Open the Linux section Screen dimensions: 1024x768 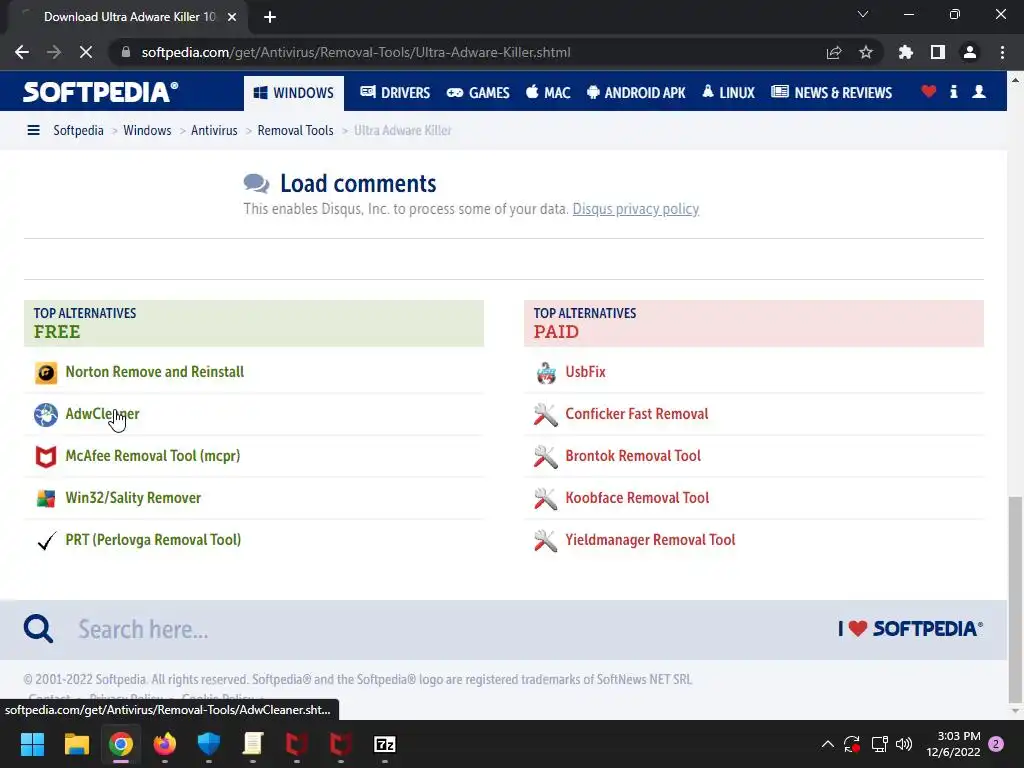click(x=728, y=93)
